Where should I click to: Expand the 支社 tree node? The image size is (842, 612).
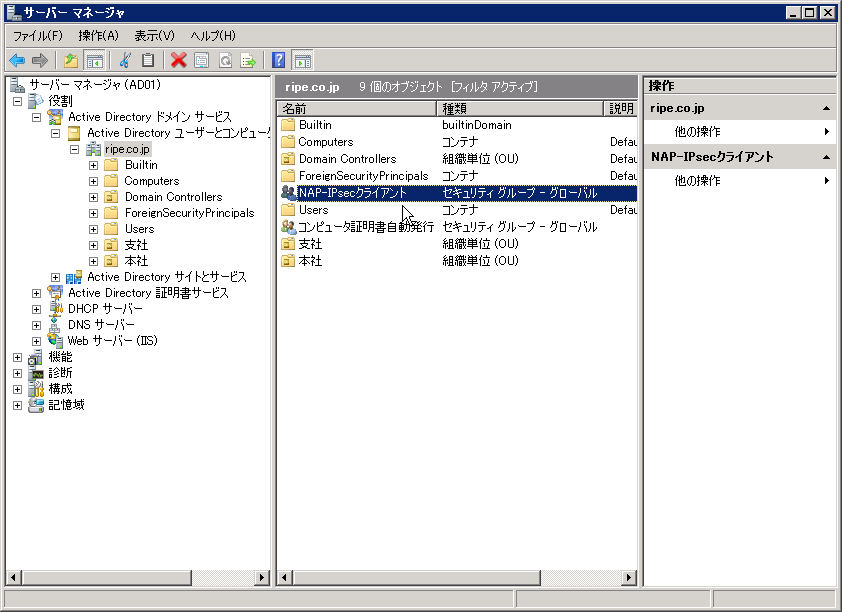click(x=93, y=245)
